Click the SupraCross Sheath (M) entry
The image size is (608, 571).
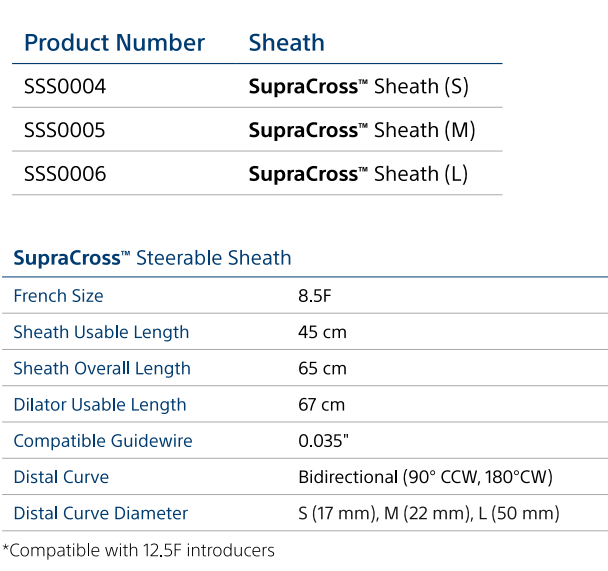pyautogui.click(x=361, y=131)
